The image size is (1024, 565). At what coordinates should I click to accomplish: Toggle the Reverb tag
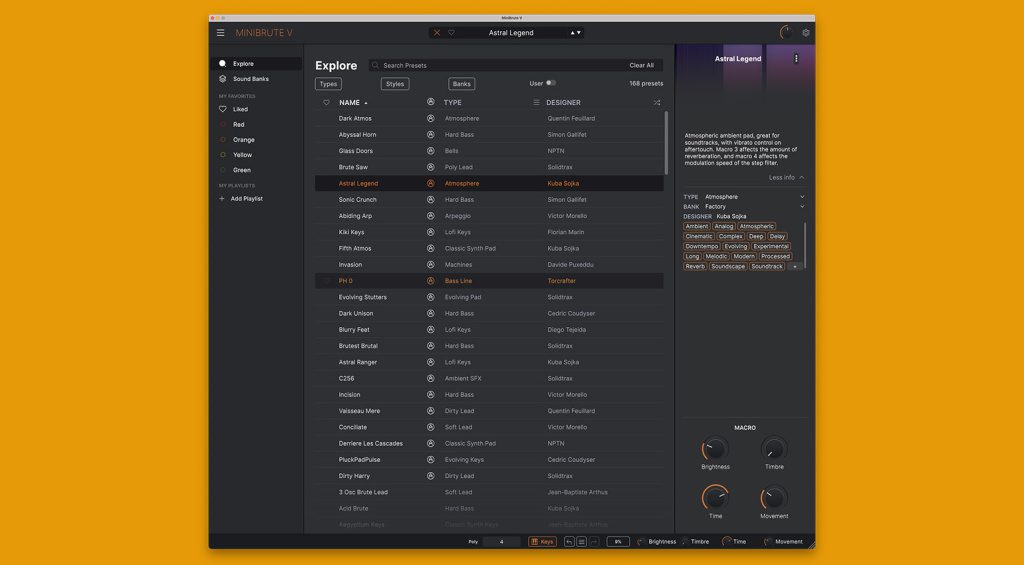coord(695,266)
